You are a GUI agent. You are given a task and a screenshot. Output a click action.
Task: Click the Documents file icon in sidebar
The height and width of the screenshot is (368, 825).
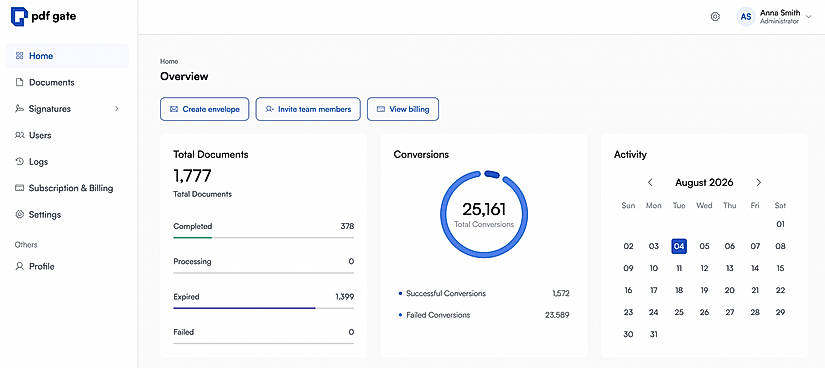(19, 82)
